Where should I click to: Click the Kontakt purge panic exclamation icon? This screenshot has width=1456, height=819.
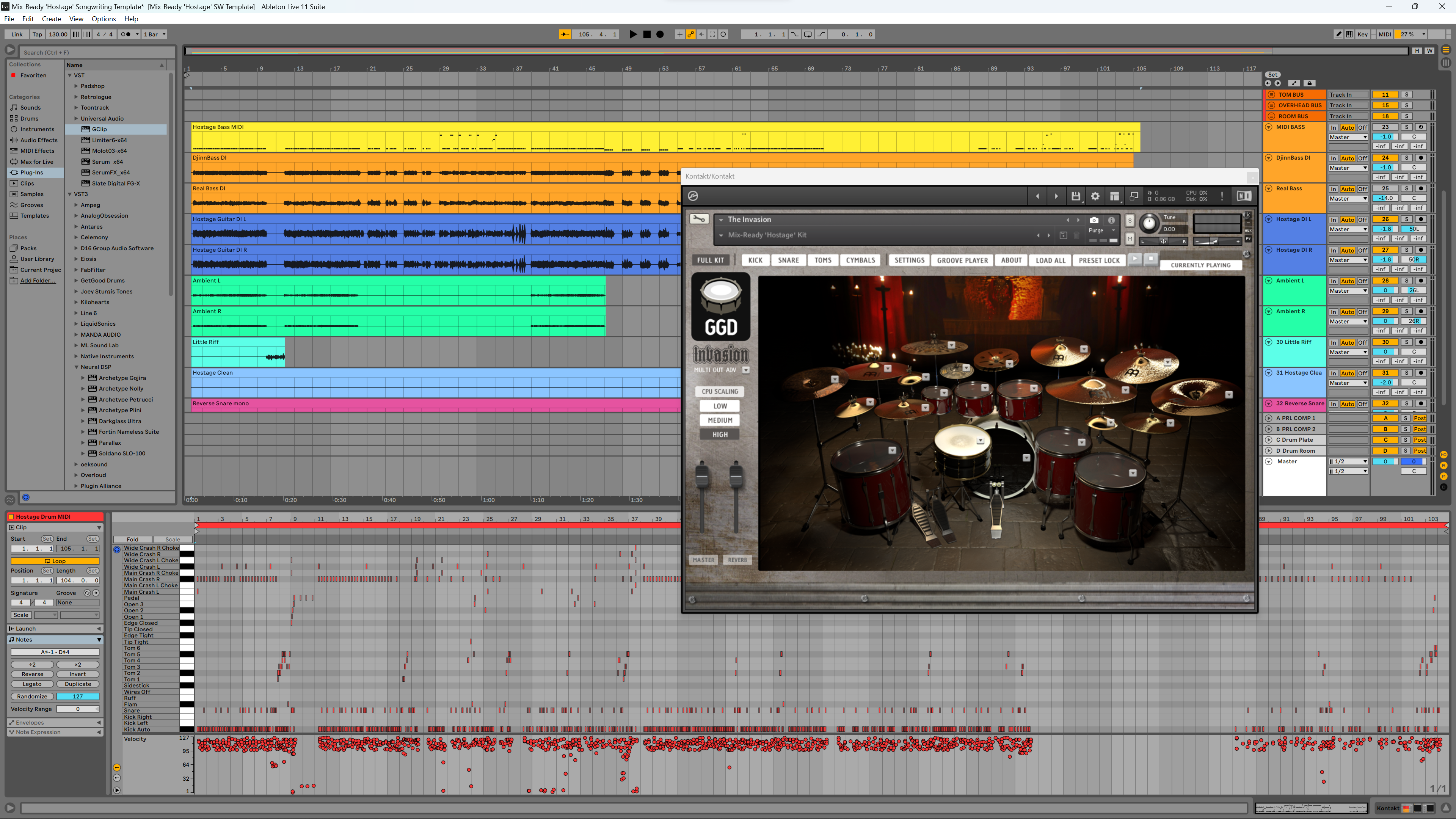click(x=1222, y=196)
